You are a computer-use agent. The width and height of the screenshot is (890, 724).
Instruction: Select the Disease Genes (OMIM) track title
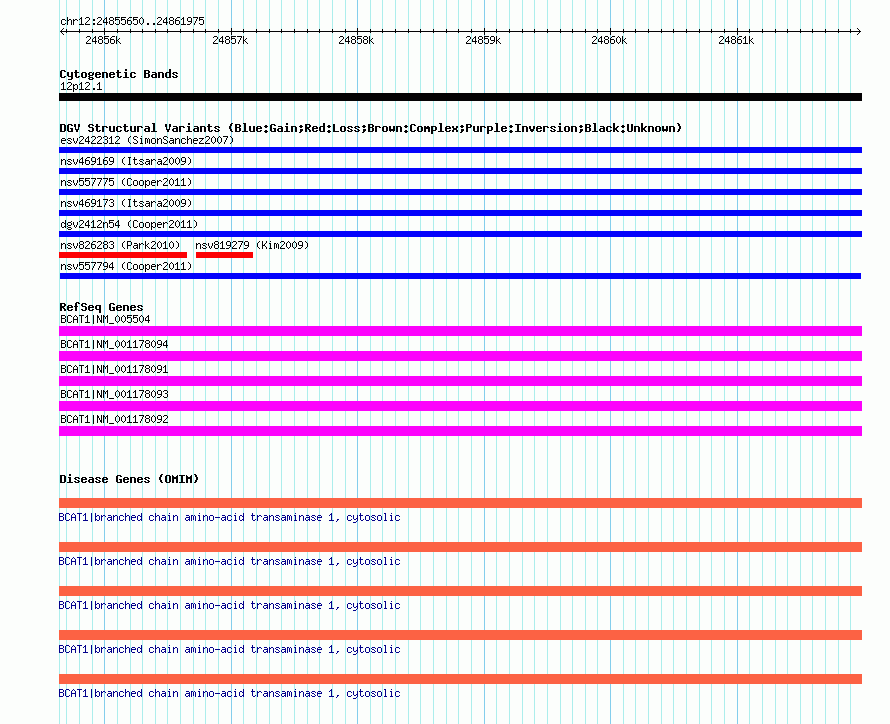(129, 479)
